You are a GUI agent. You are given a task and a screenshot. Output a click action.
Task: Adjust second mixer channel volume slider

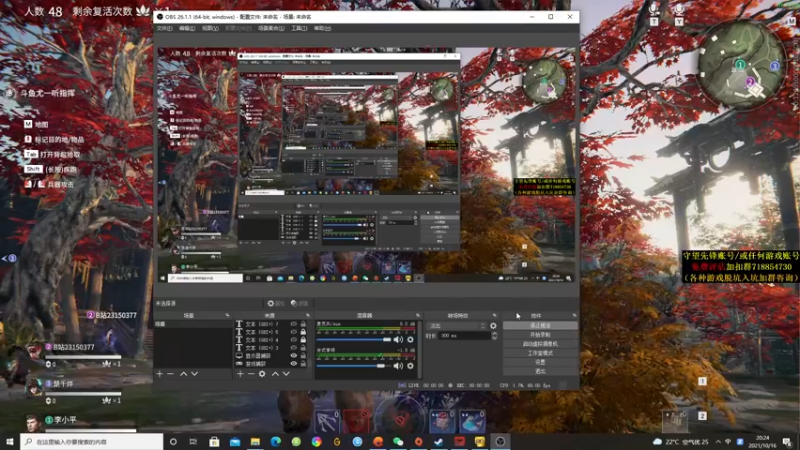pos(354,365)
